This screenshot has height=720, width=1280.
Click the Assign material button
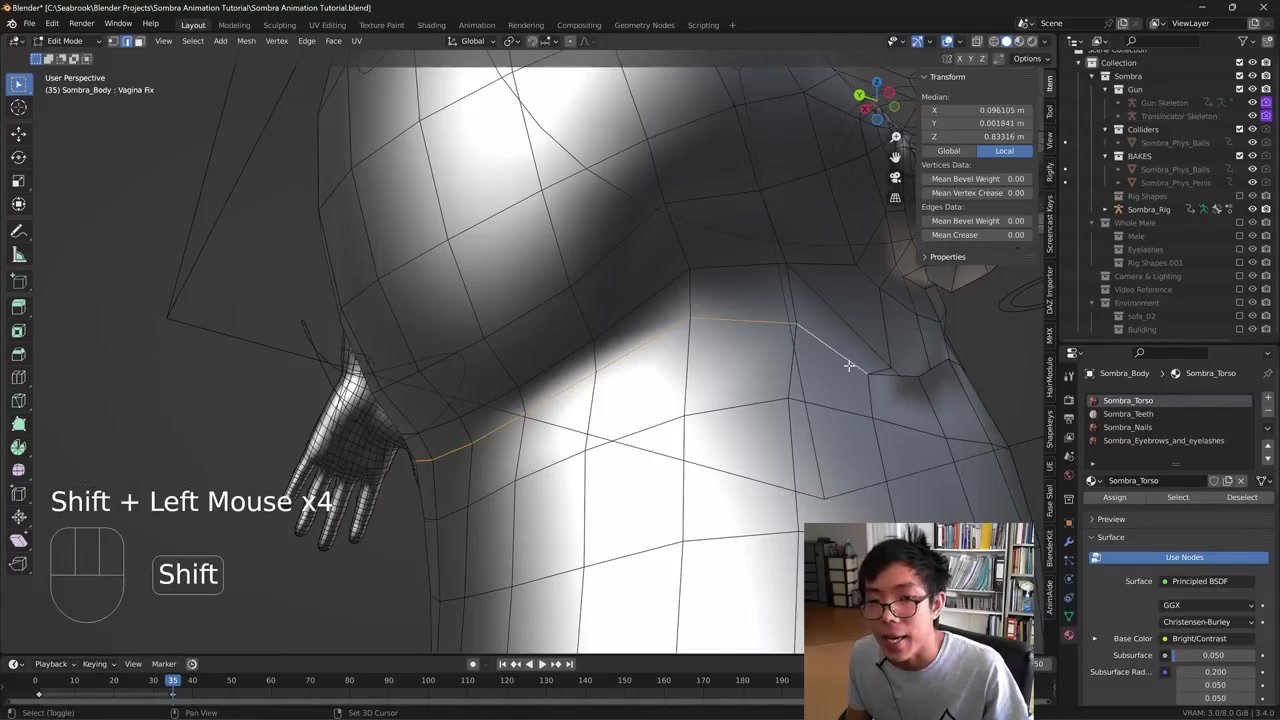pyautogui.click(x=1114, y=497)
